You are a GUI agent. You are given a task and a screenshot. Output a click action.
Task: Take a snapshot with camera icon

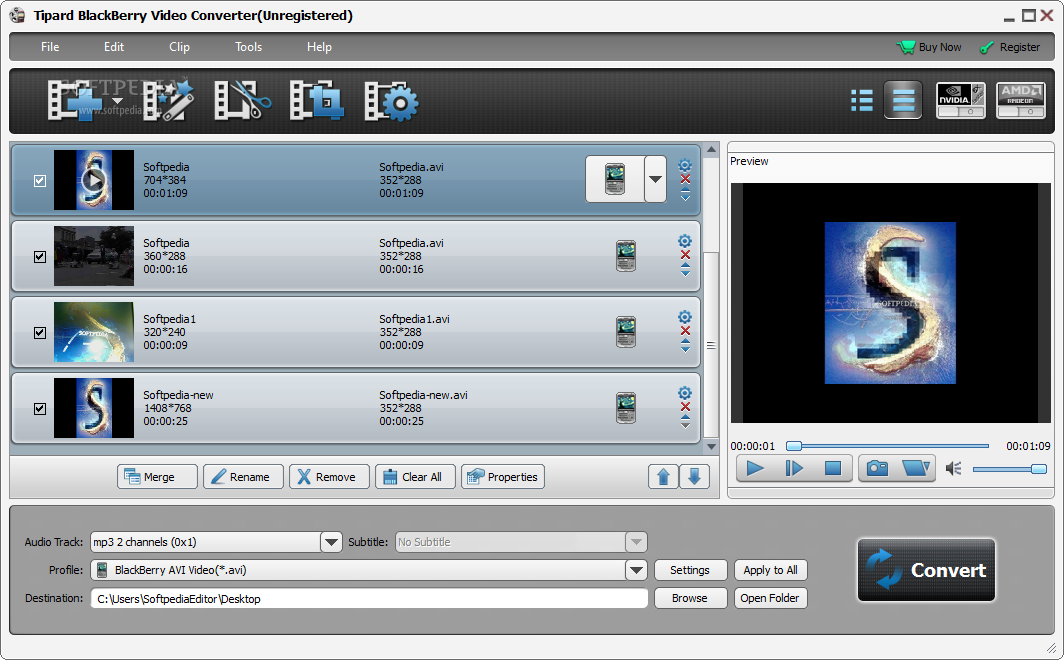pos(877,468)
